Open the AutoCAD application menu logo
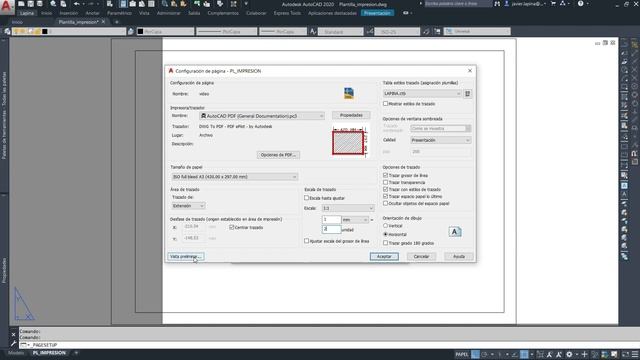 [7, 7]
